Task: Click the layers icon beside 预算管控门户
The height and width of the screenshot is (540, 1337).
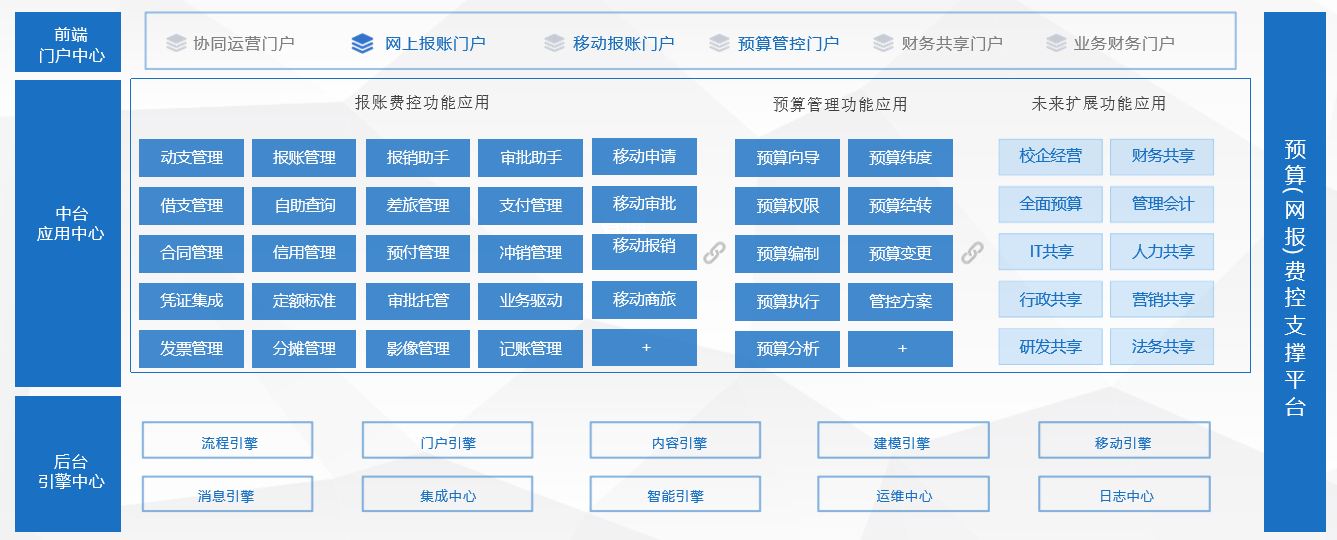Action: [x=719, y=43]
